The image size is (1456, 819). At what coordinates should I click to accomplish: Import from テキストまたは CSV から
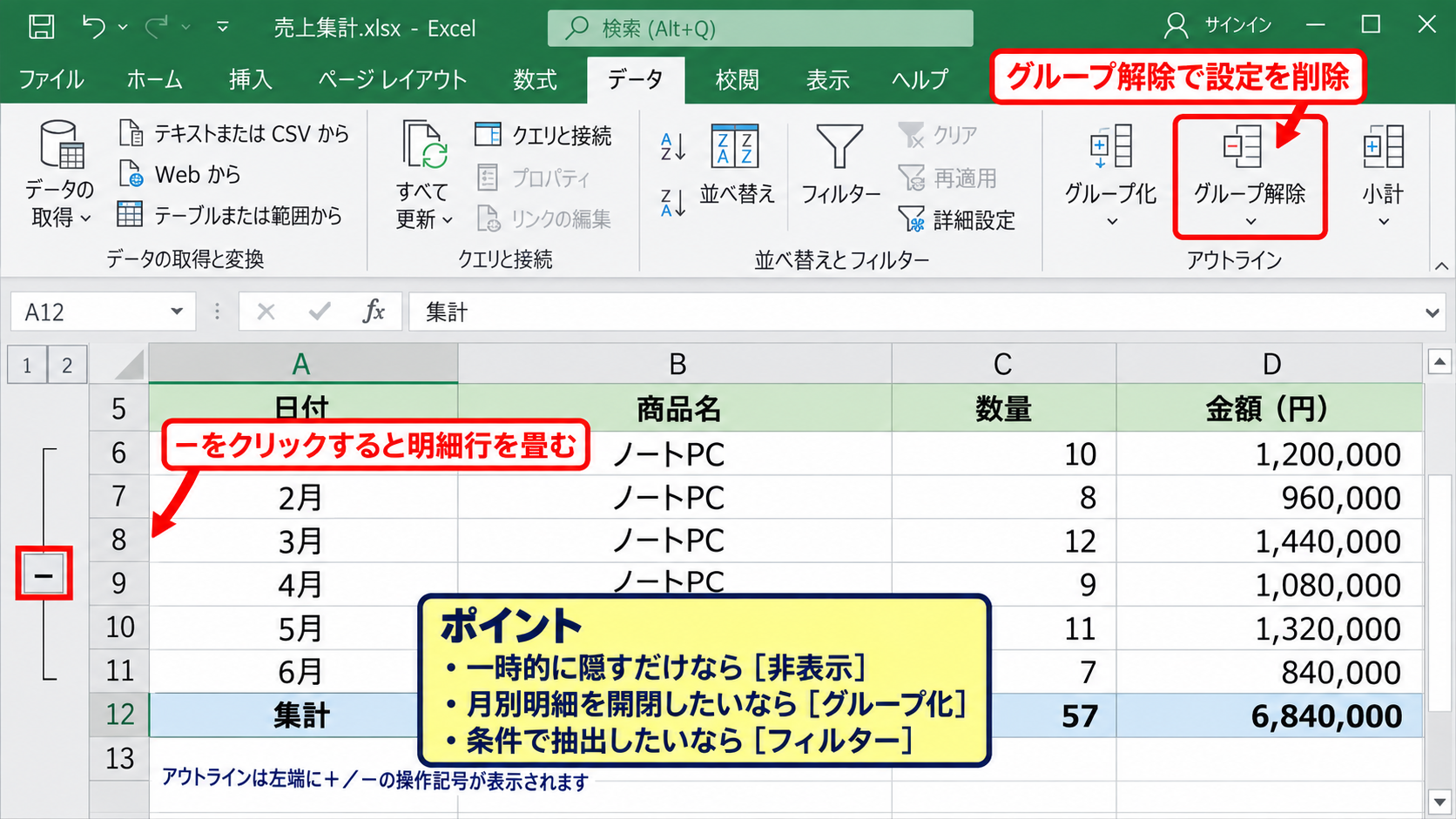coord(233,133)
